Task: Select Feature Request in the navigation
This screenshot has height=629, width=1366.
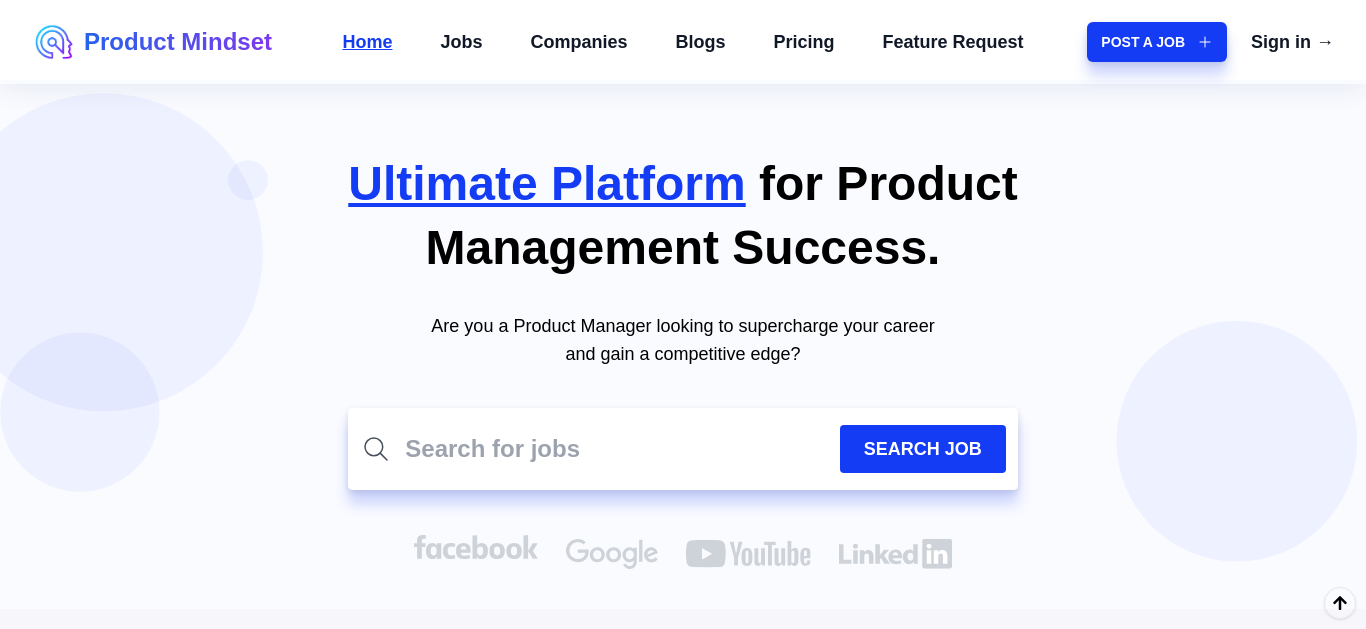Action: 953,42
